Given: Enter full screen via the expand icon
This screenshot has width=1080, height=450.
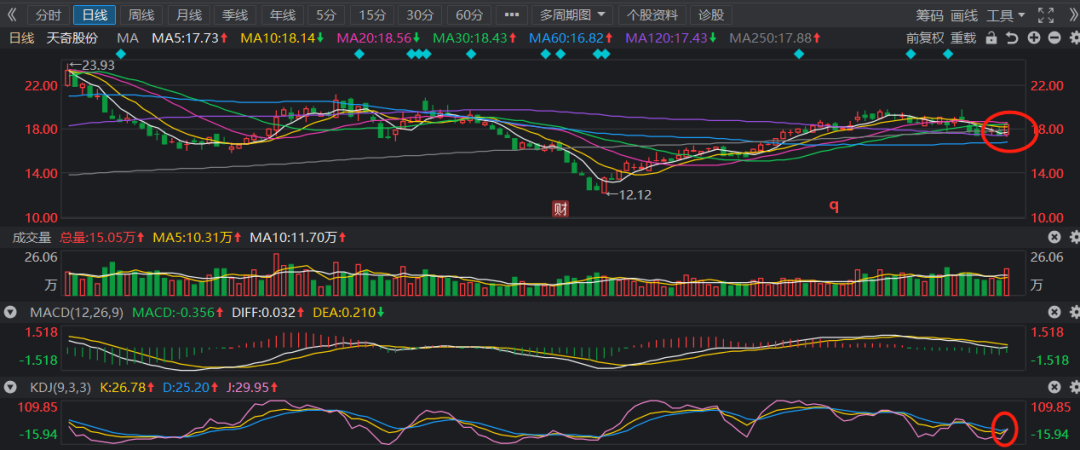Looking at the screenshot, I should coord(1046,15).
